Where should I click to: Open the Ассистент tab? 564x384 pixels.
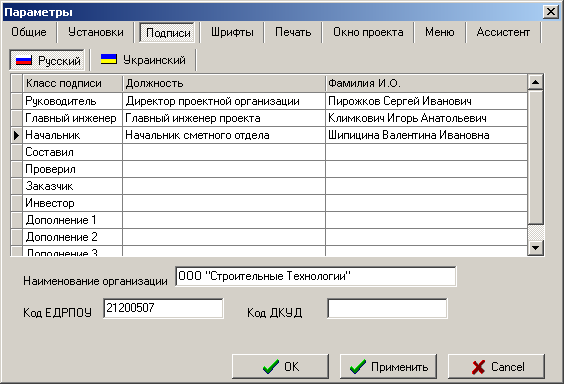pyautogui.click(x=503, y=32)
